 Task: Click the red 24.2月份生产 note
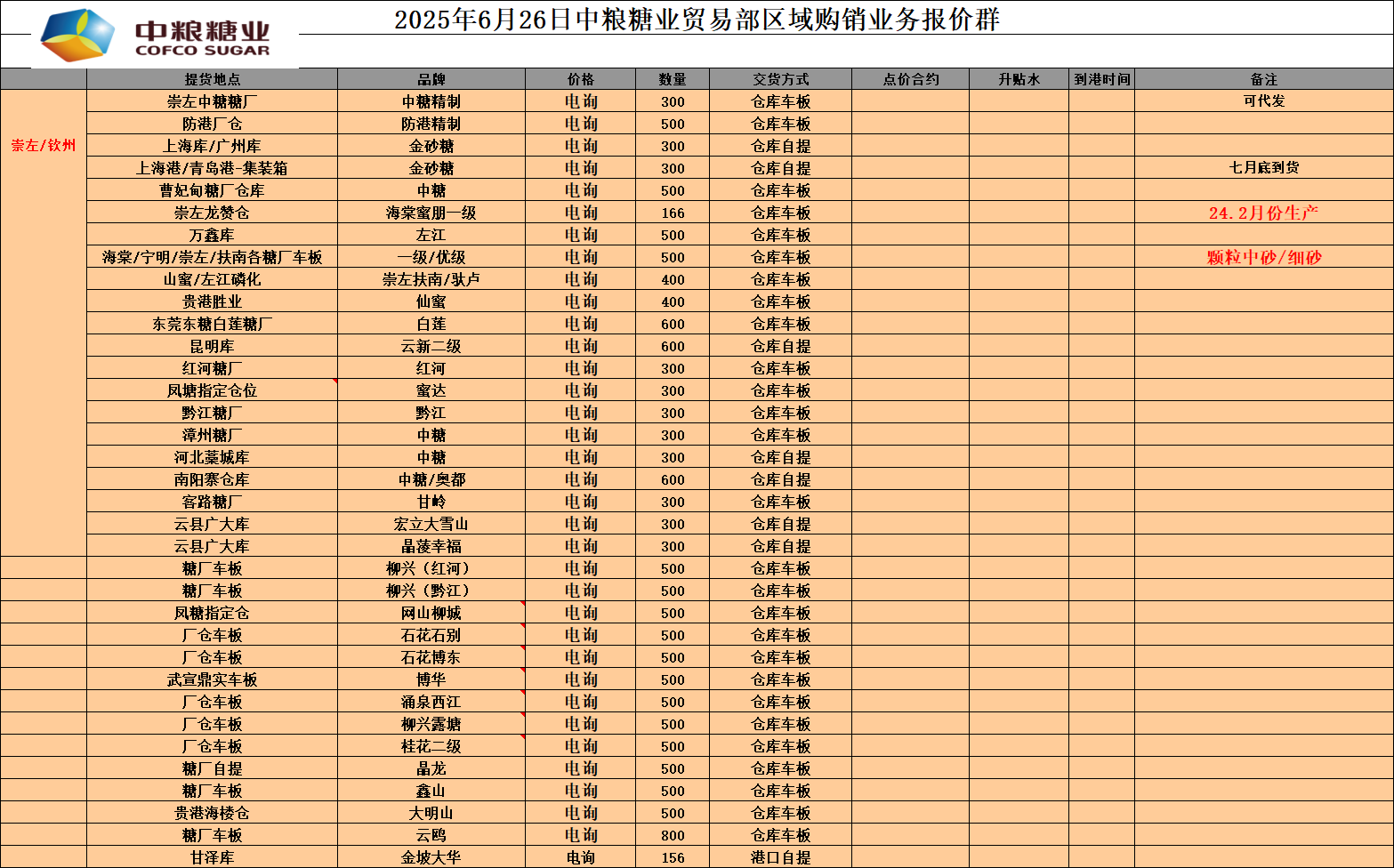click(1263, 213)
